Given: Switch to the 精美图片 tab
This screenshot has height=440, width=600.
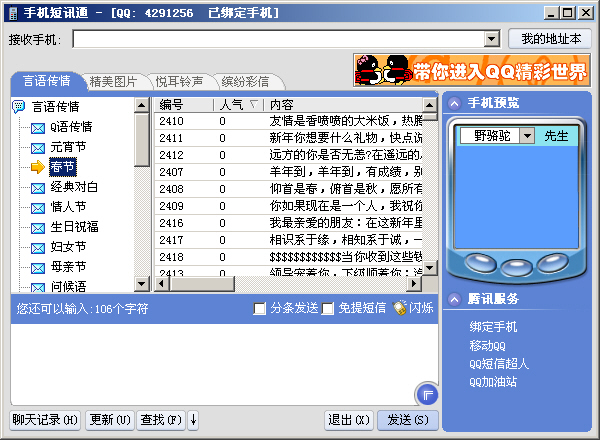Looking at the screenshot, I should click(x=113, y=81).
